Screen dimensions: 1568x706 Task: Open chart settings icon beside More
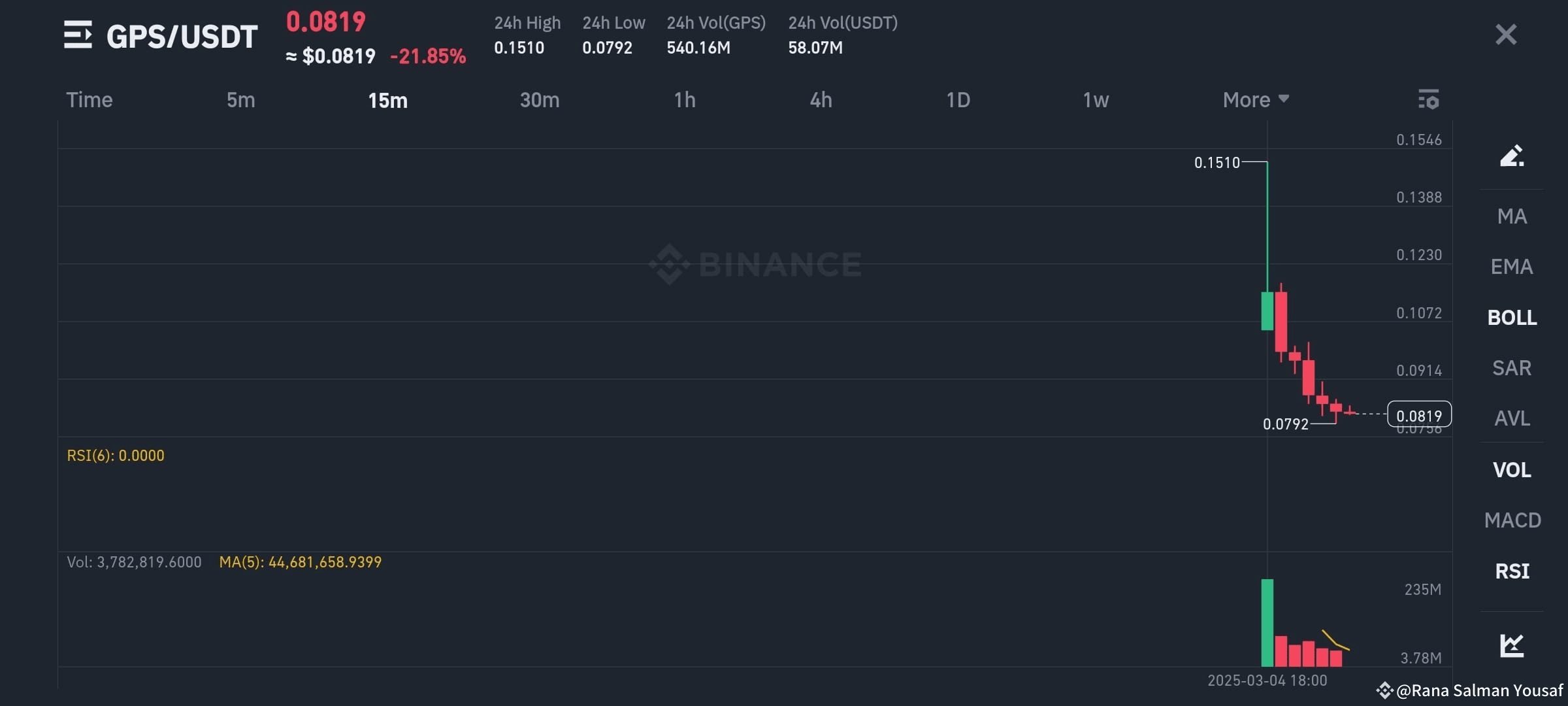(x=1429, y=99)
